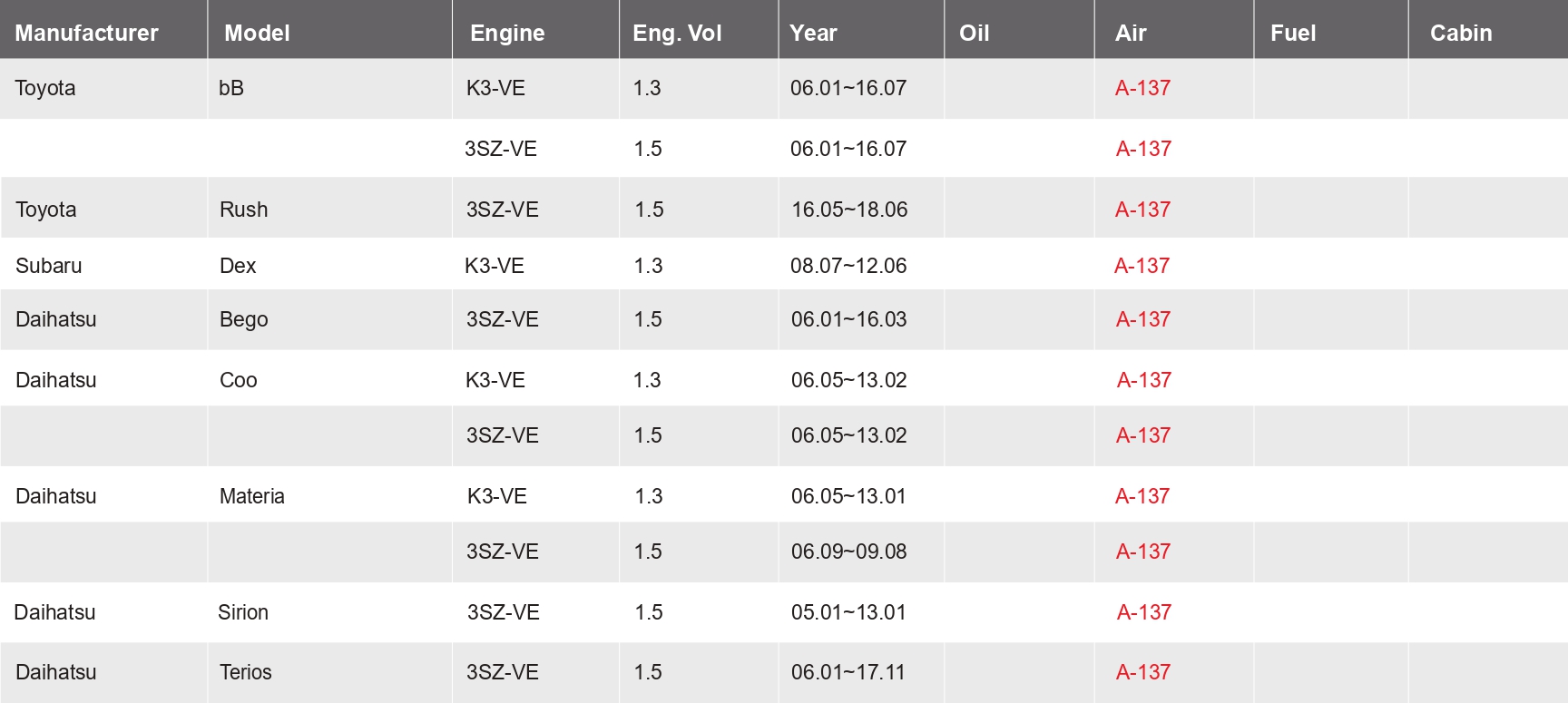Image resolution: width=1568 pixels, height=703 pixels.
Task: Select the Air column header
Action: (x=1131, y=33)
